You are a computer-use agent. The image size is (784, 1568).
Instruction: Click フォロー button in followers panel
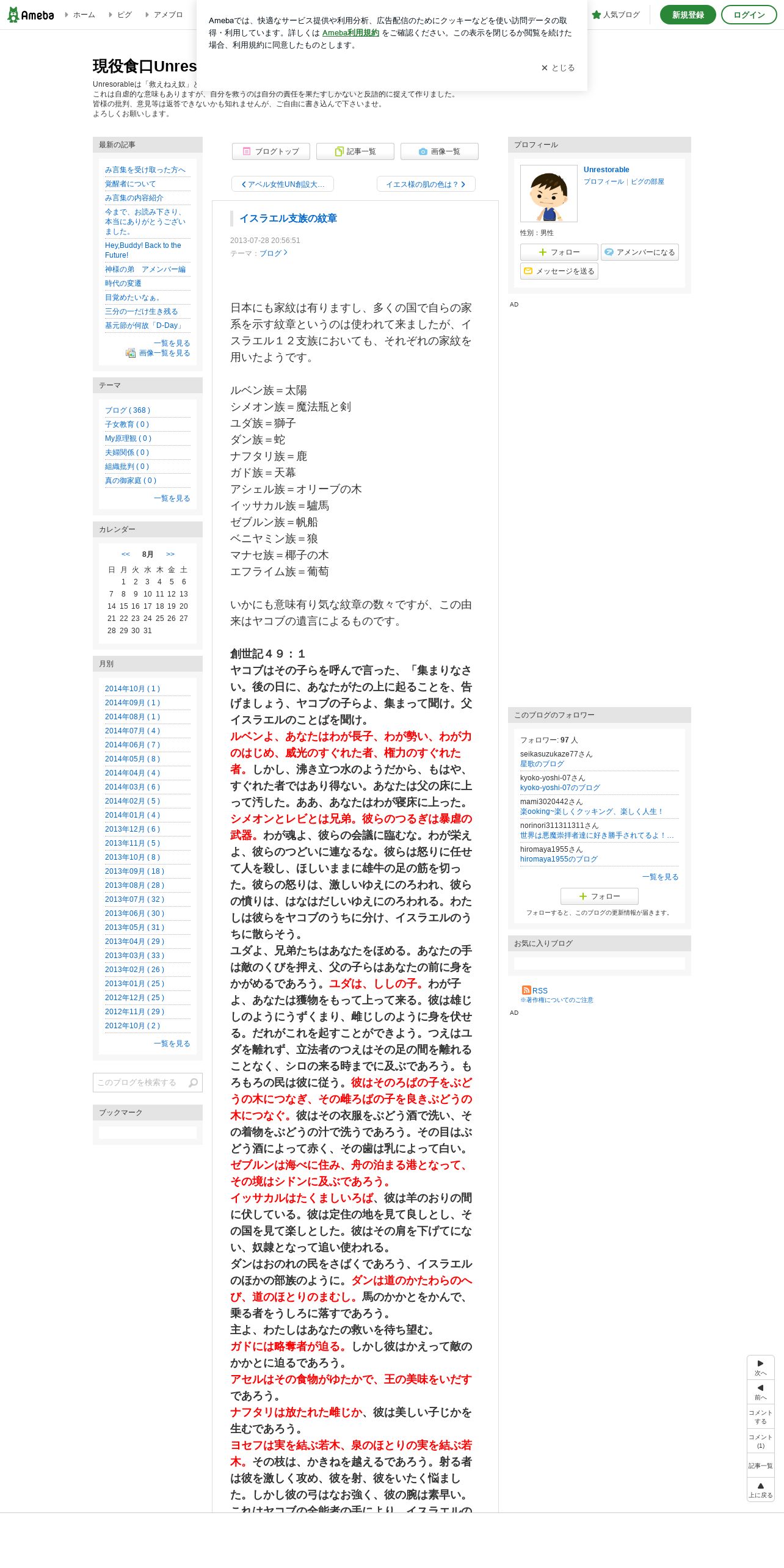(x=600, y=896)
